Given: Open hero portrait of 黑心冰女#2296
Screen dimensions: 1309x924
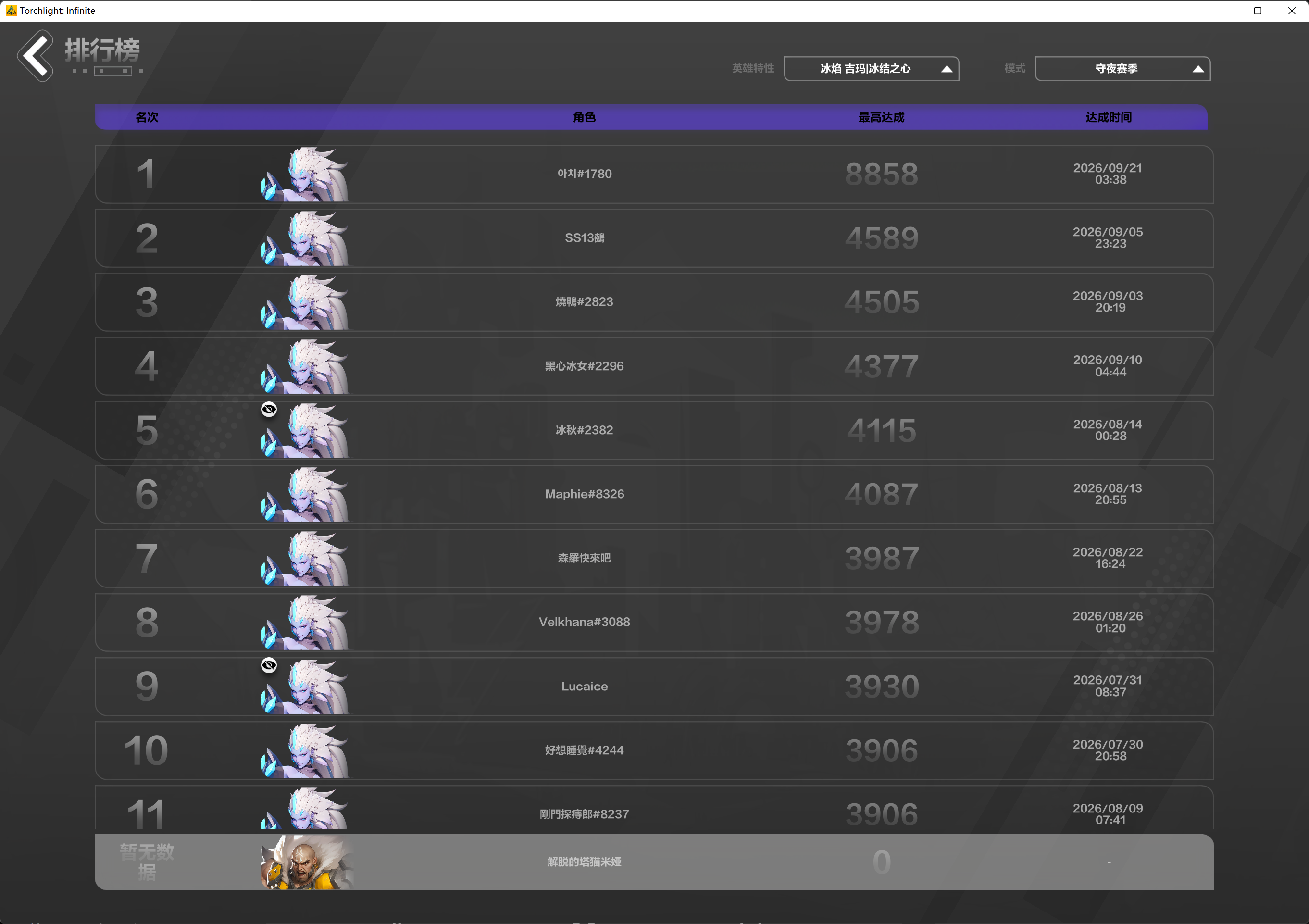Looking at the screenshot, I should pos(305,366).
